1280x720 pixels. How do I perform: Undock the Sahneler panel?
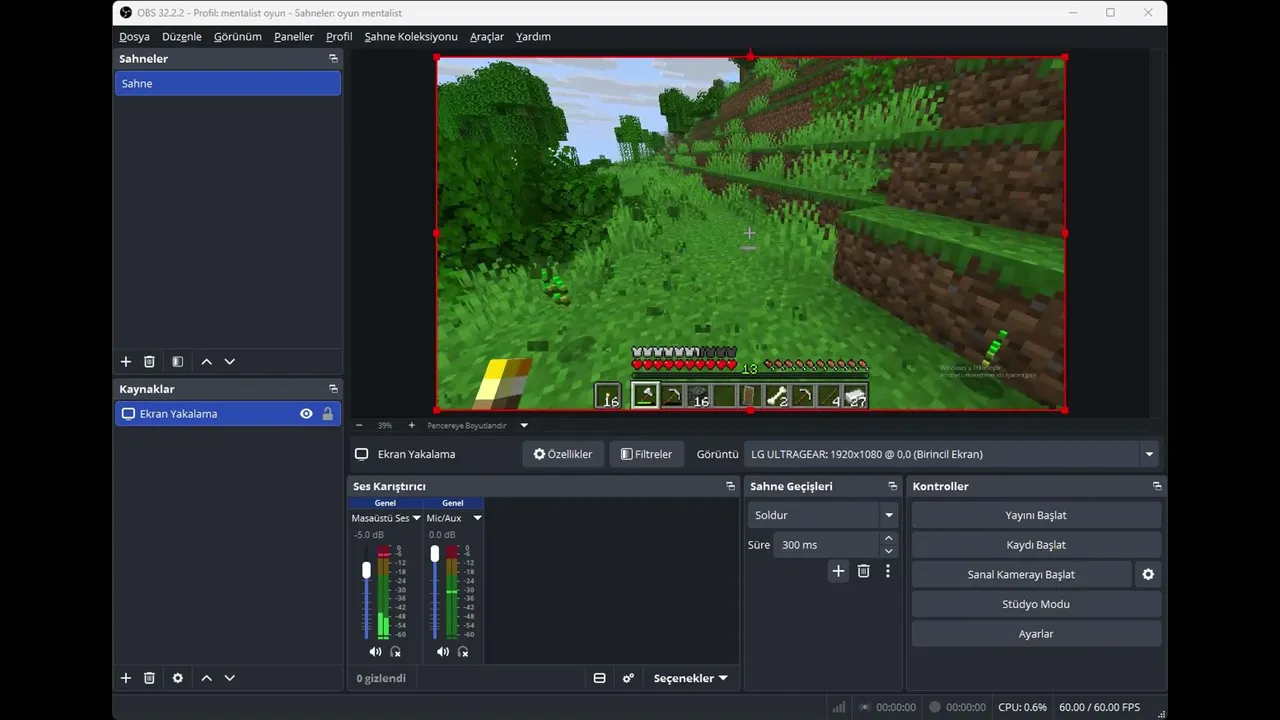point(333,59)
